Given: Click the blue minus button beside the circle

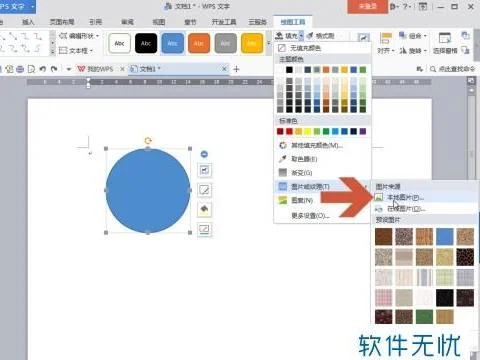Looking at the screenshot, I should tap(204, 154).
